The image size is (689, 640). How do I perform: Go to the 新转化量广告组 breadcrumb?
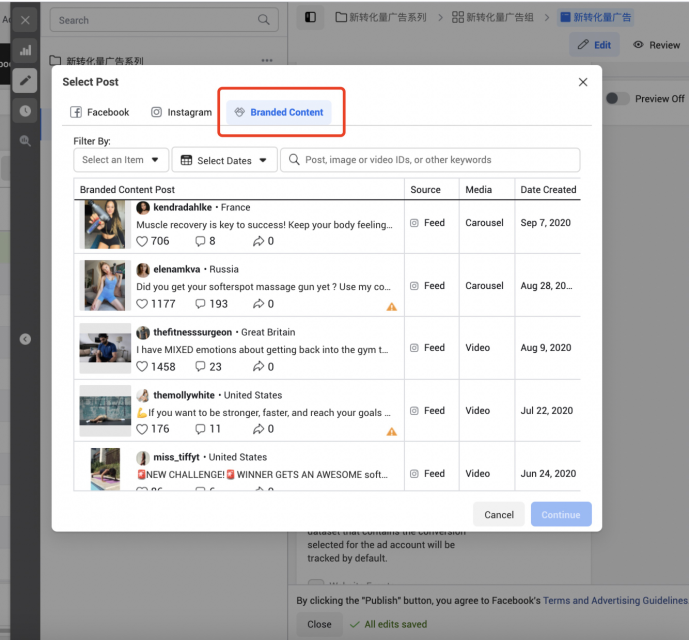493,17
